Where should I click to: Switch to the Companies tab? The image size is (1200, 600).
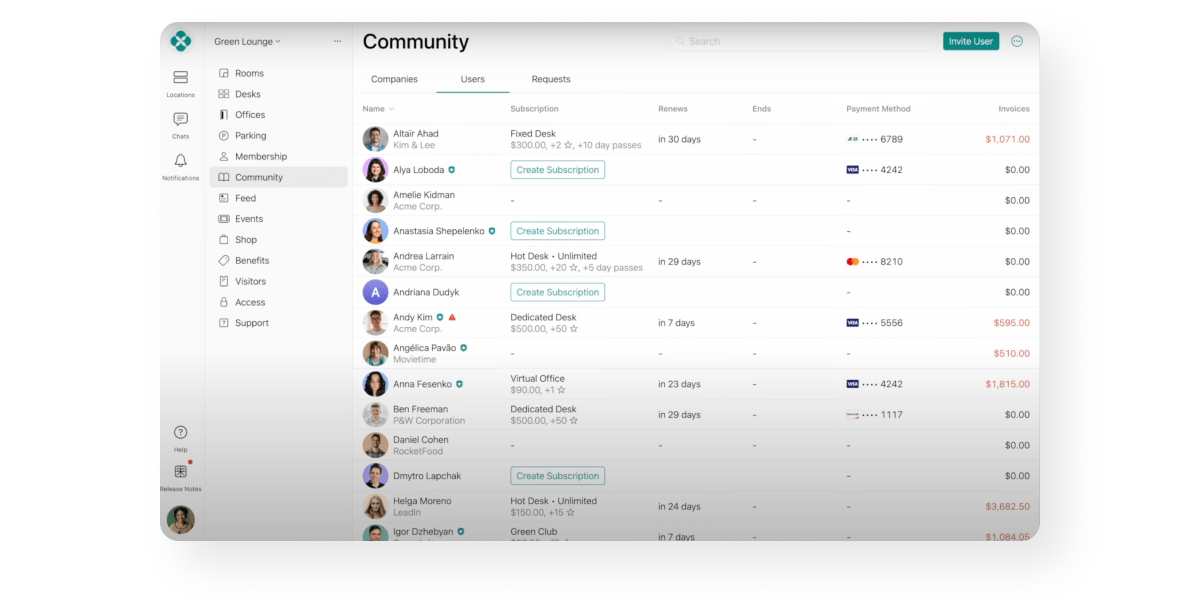(394, 79)
